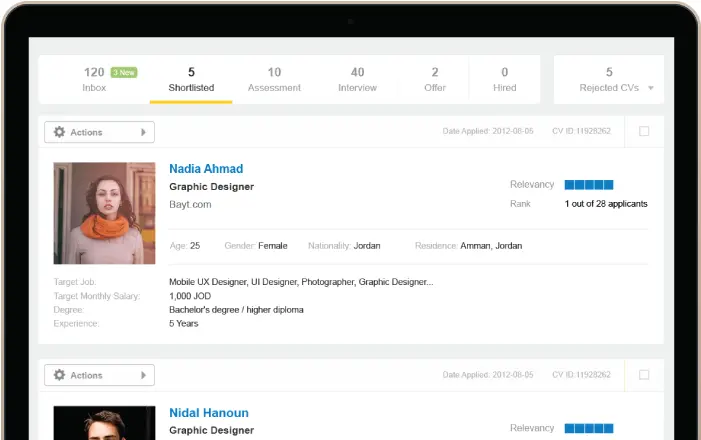This screenshot has height=440, width=701.
Task: Click the gear icon in Nidal's Actions button
Action: pyautogui.click(x=59, y=375)
